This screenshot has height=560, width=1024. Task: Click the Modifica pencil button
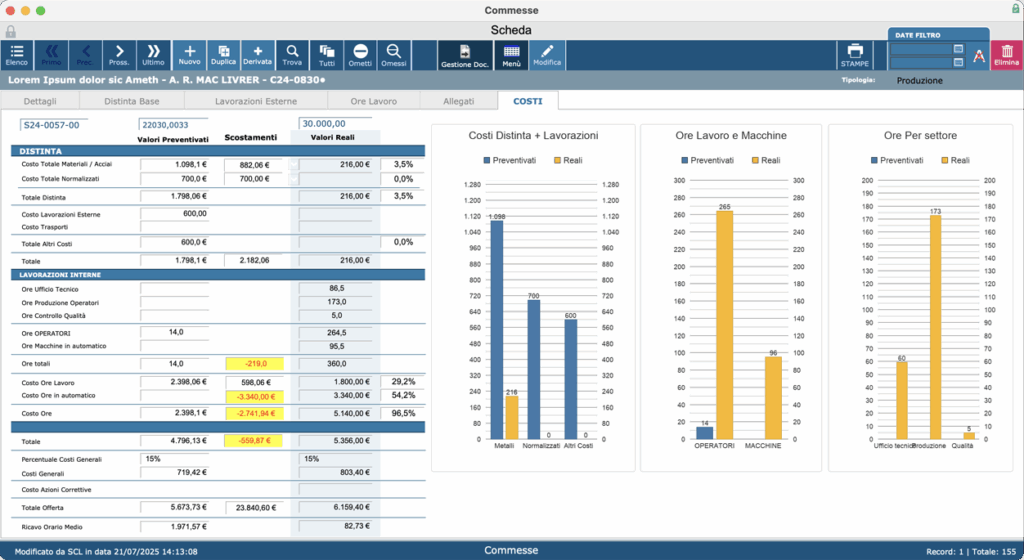point(547,55)
